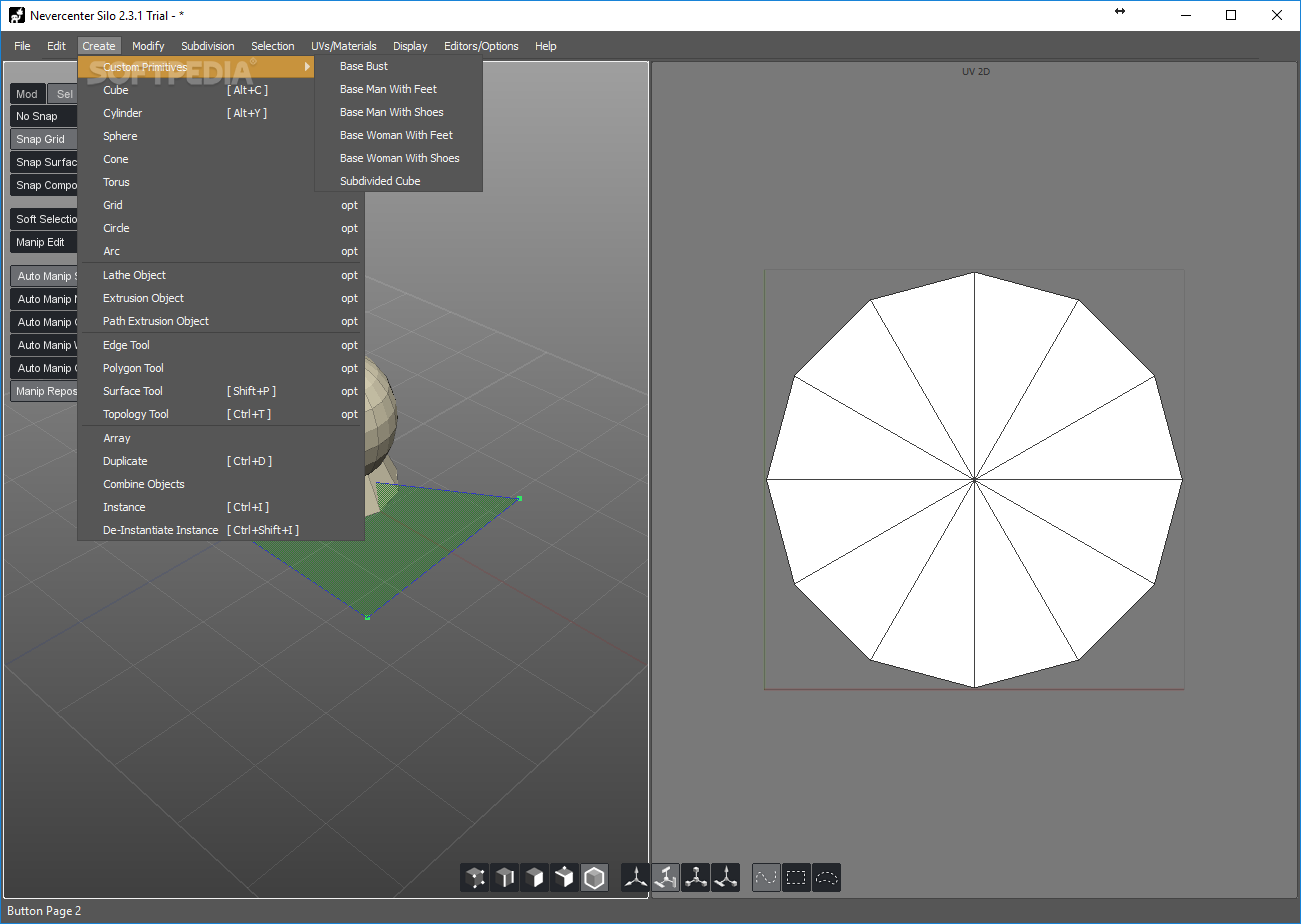Image resolution: width=1301 pixels, height=924 pixels.
Task: Close the open Create menu
Action: [99, 46]
